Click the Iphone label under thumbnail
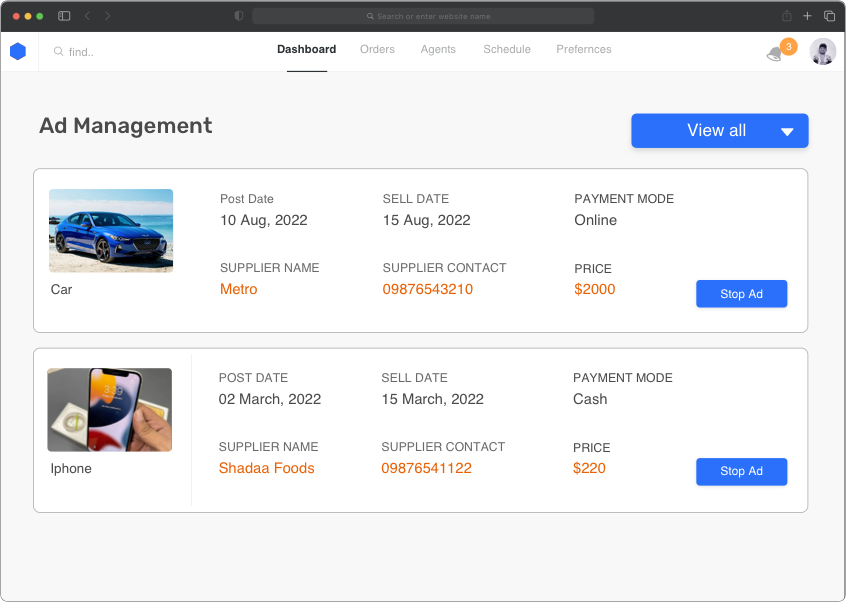Image resolution: width=846 pixels, height=602 pixels. (71, 469)
